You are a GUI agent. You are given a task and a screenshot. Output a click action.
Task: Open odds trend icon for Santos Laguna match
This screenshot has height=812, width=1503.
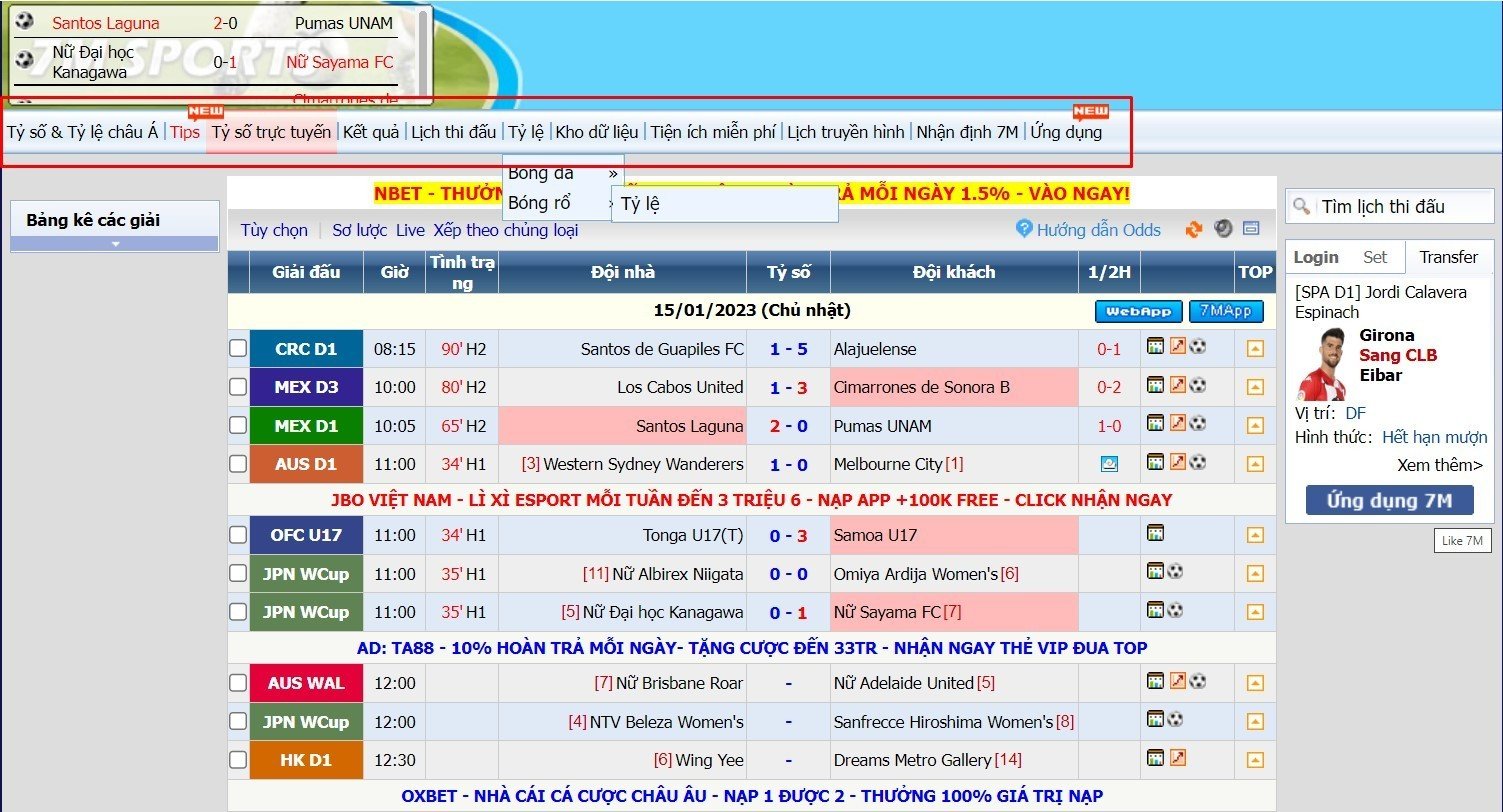(1177, 424)
